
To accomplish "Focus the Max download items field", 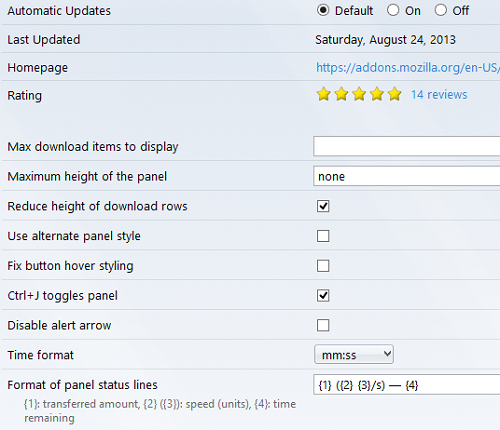I will coord(407,146).
